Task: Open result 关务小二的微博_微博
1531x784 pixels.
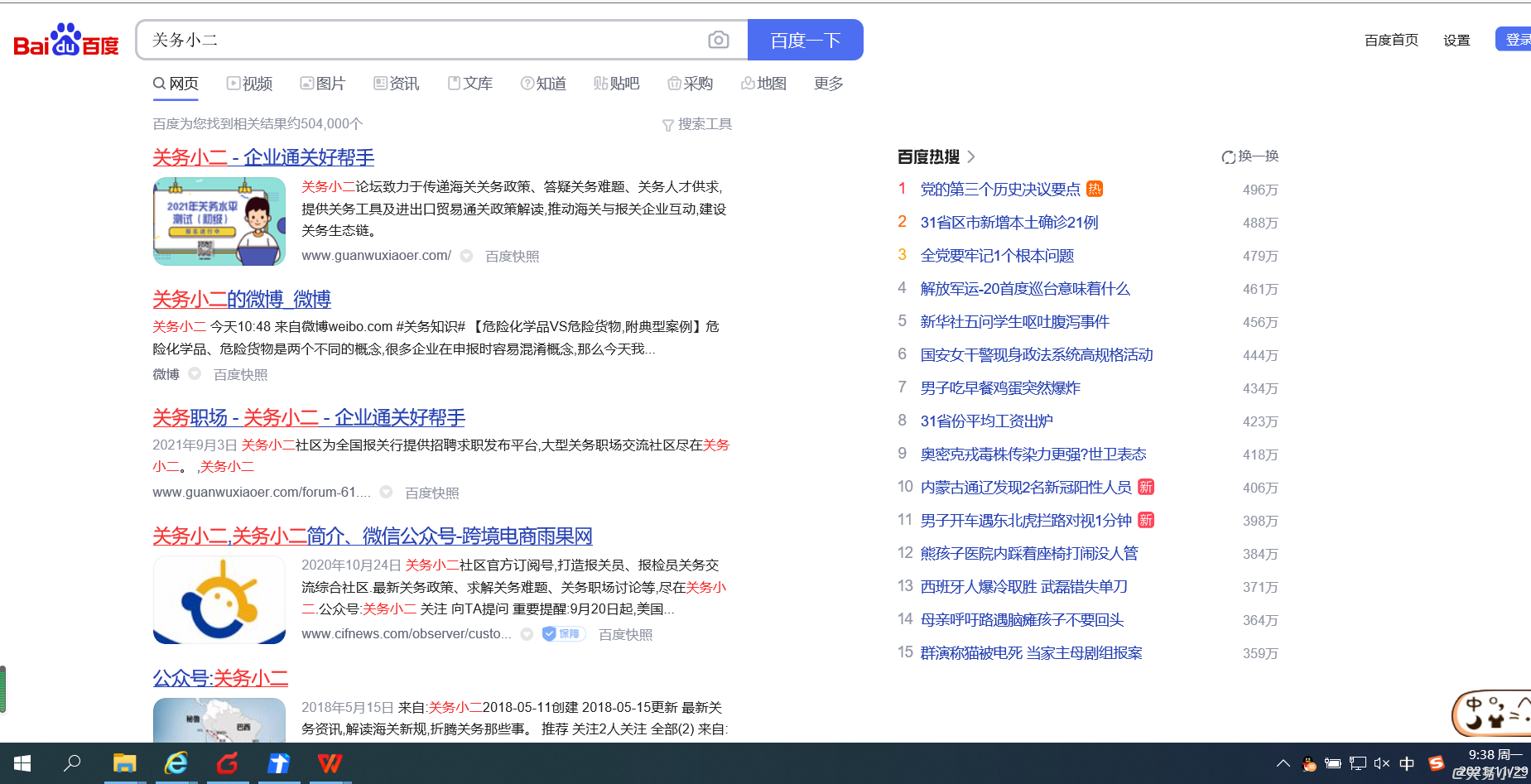Action: coord(242,299)
